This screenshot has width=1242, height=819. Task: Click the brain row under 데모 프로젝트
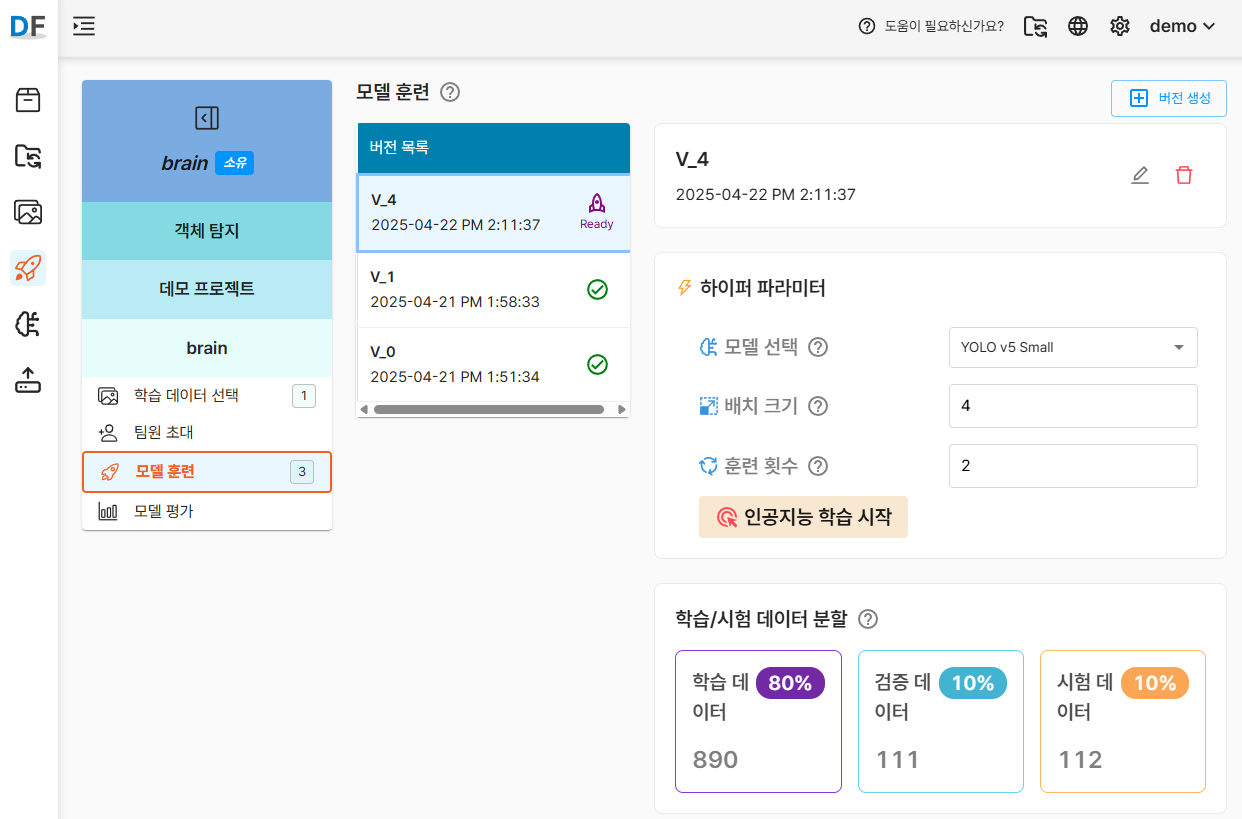[207, 348]
